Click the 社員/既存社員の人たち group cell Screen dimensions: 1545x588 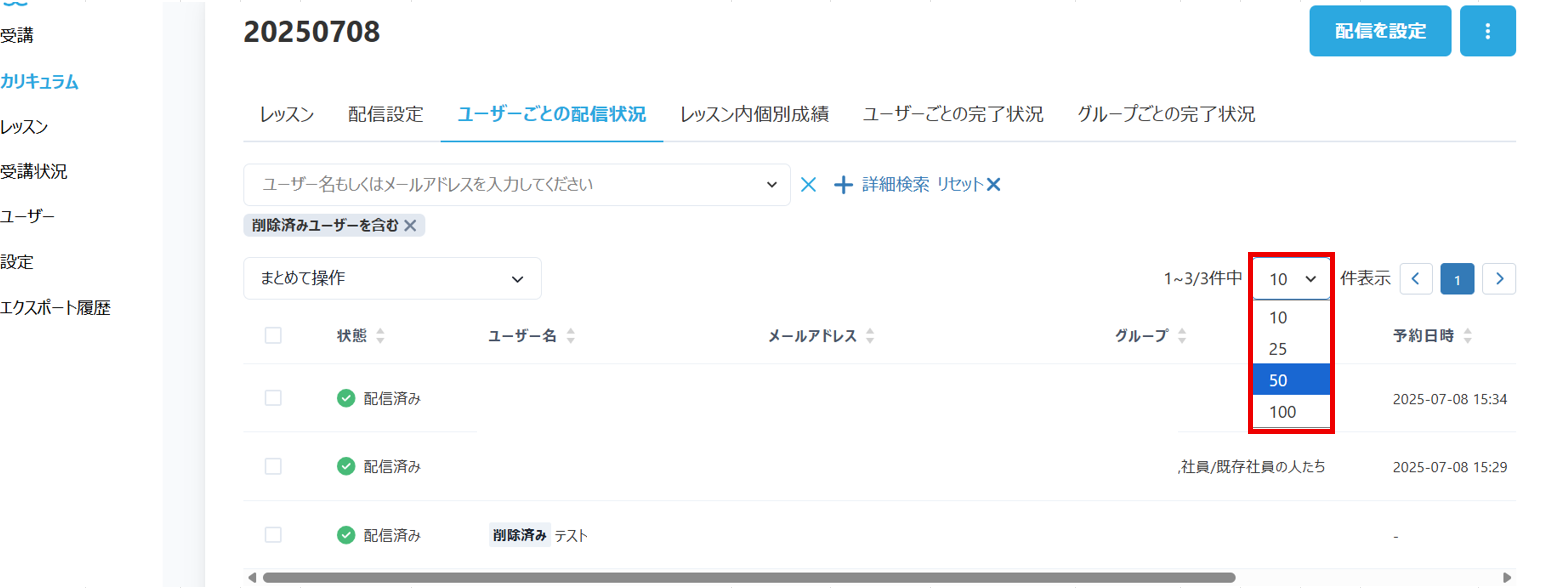click(x=1252, y=467)
